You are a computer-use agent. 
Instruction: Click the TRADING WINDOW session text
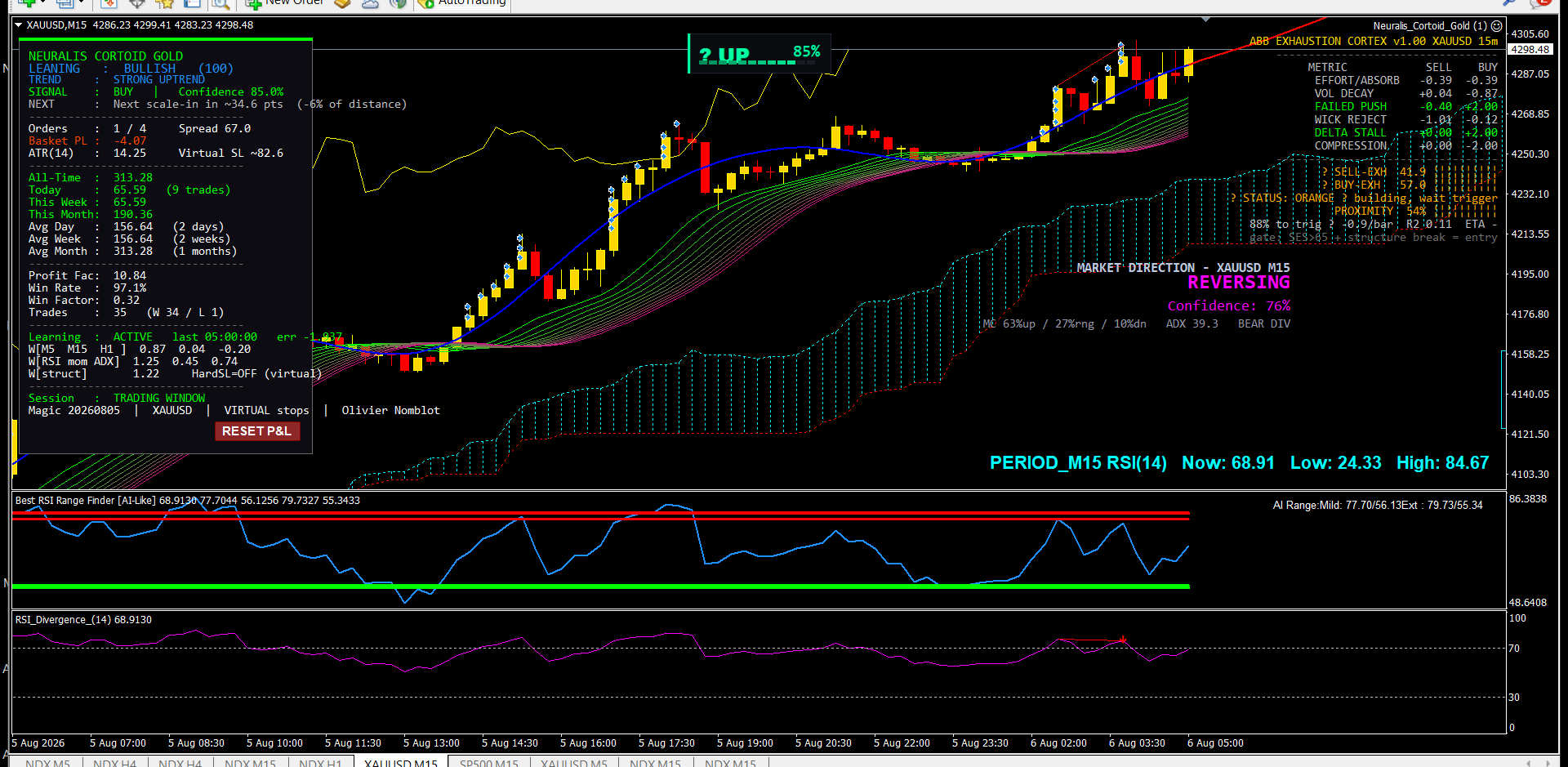click(159, 399)
